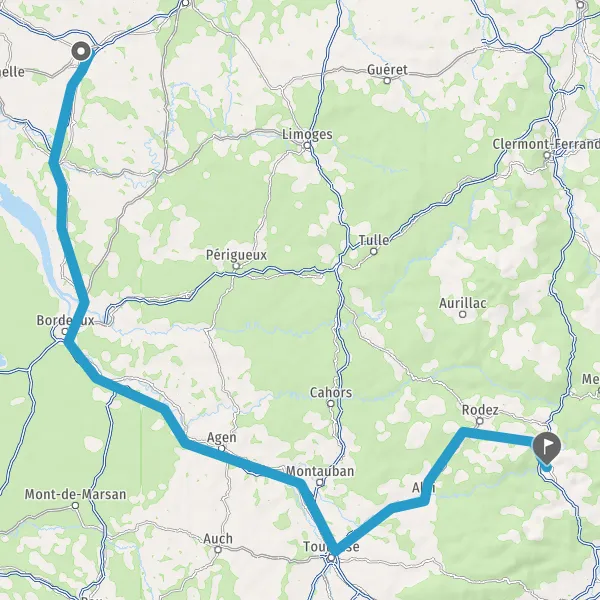This screenshot has height=600, width=600.
Task: Click the Montauban map label
Action: pos(320,471)
